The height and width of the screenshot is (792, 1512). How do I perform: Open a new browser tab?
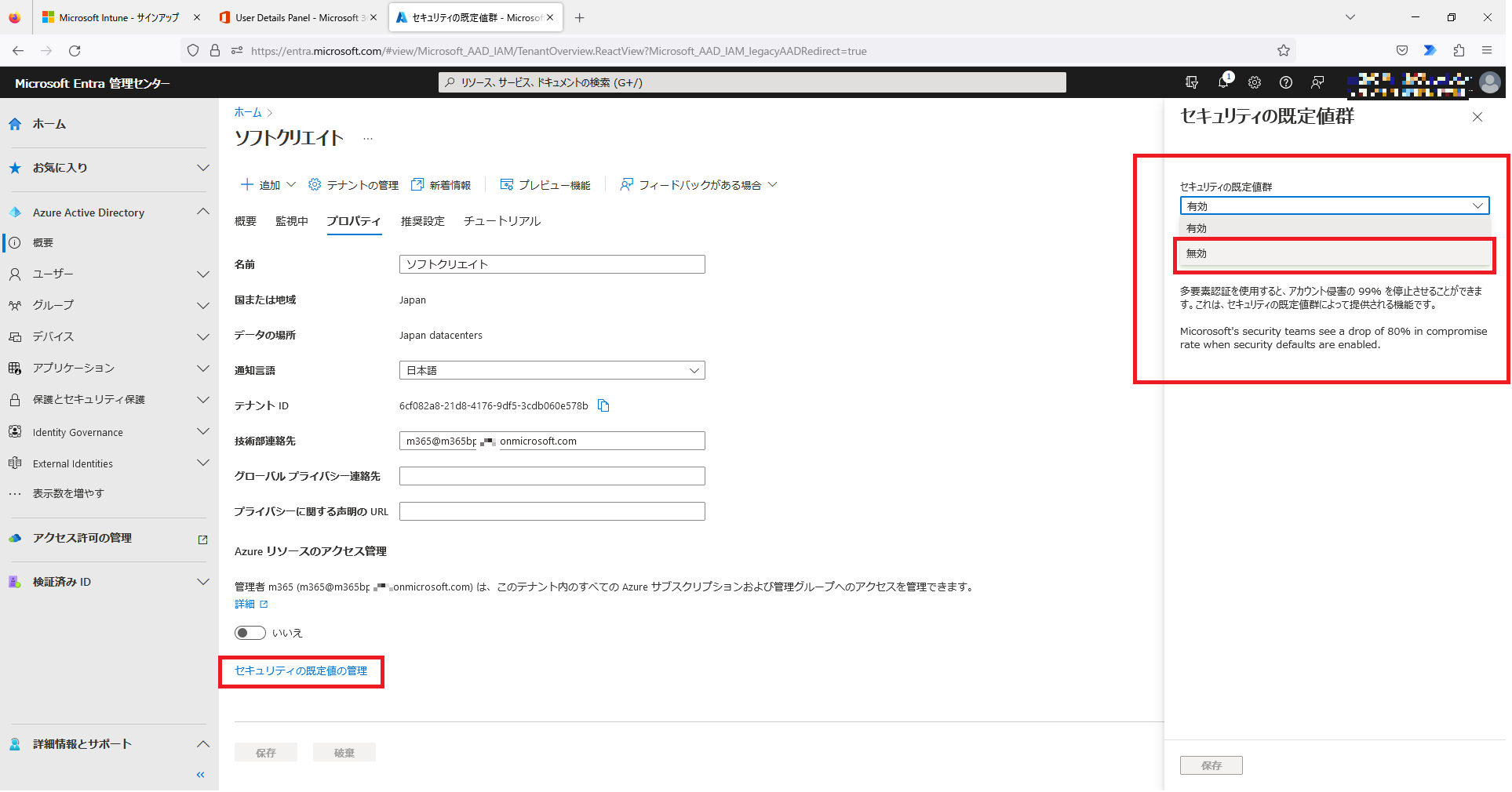[579, 17]
